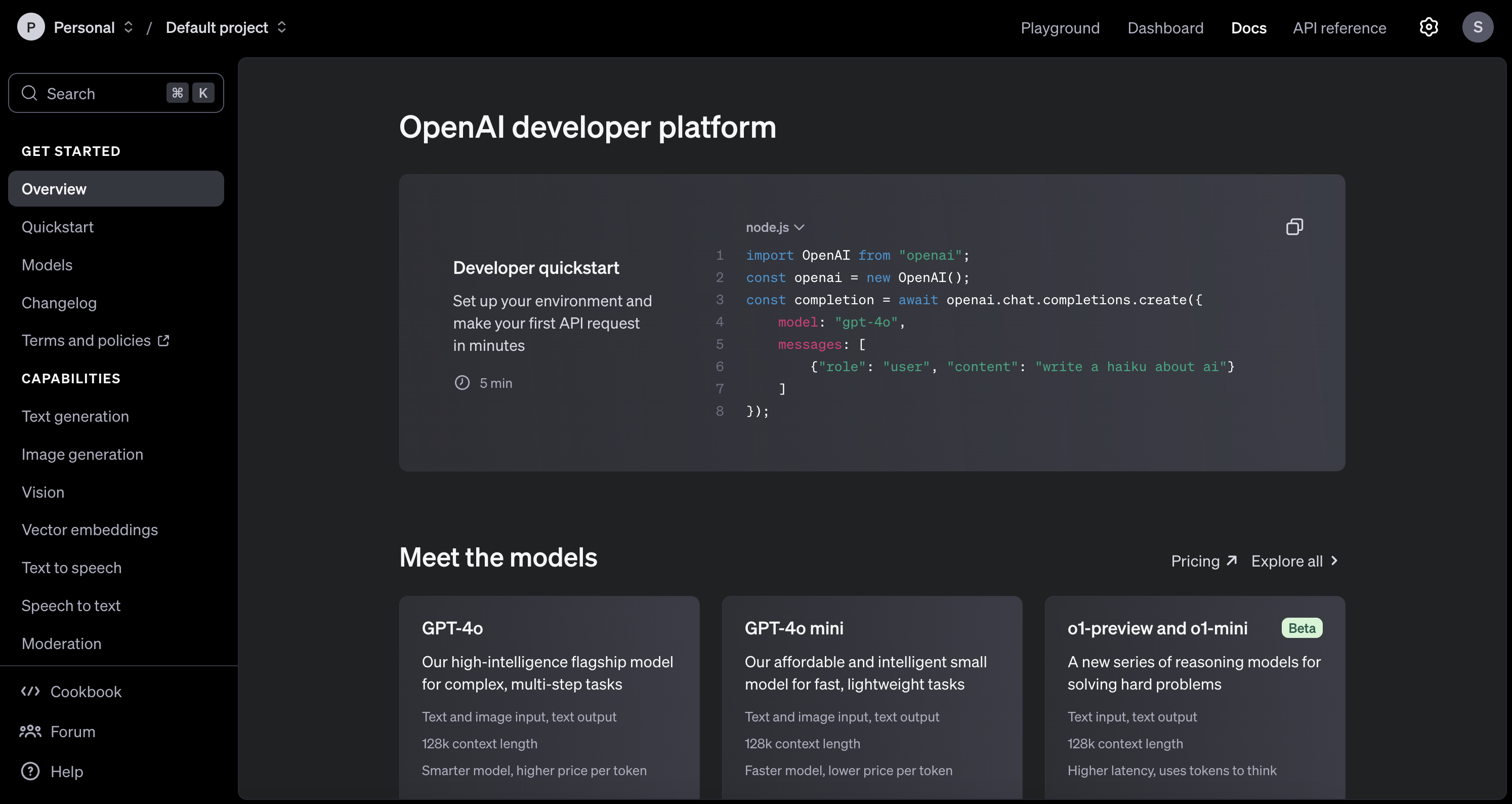
Task: Click "Smarter model, higher price per token" text
Action: (x=534, y=771)
